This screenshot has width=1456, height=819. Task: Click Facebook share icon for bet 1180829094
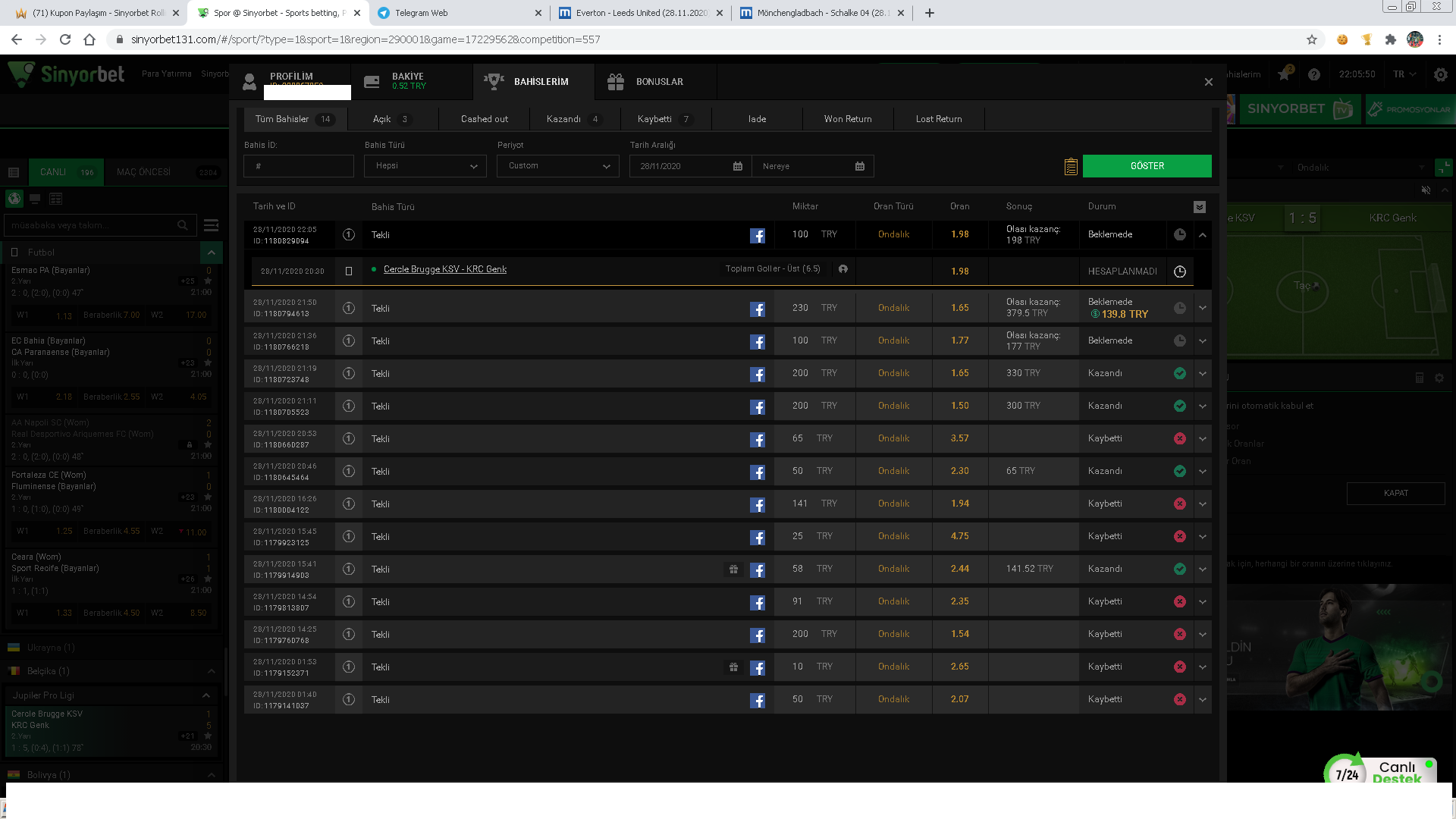click(x=757, y=236)
